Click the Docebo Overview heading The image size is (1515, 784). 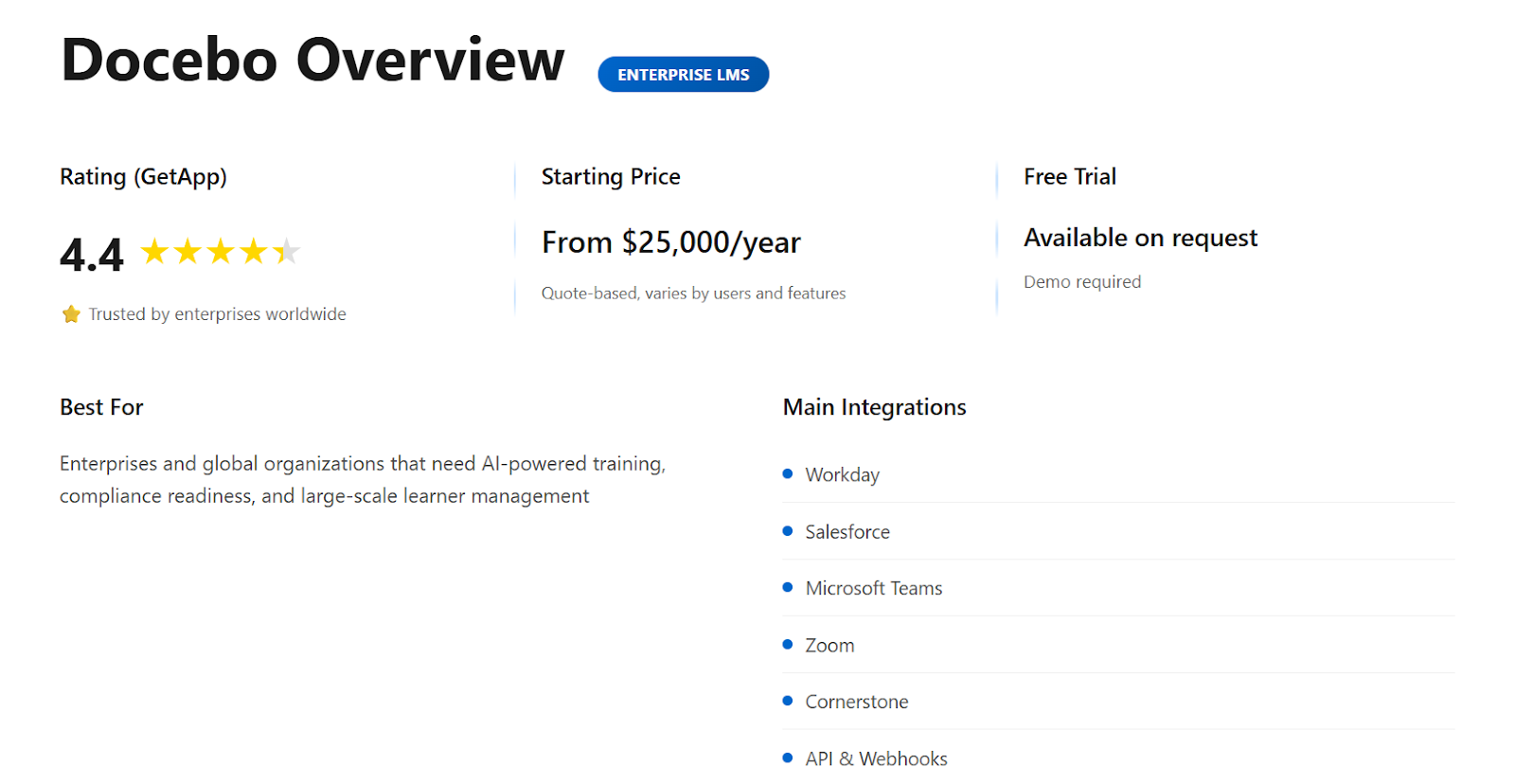point(312,60)
